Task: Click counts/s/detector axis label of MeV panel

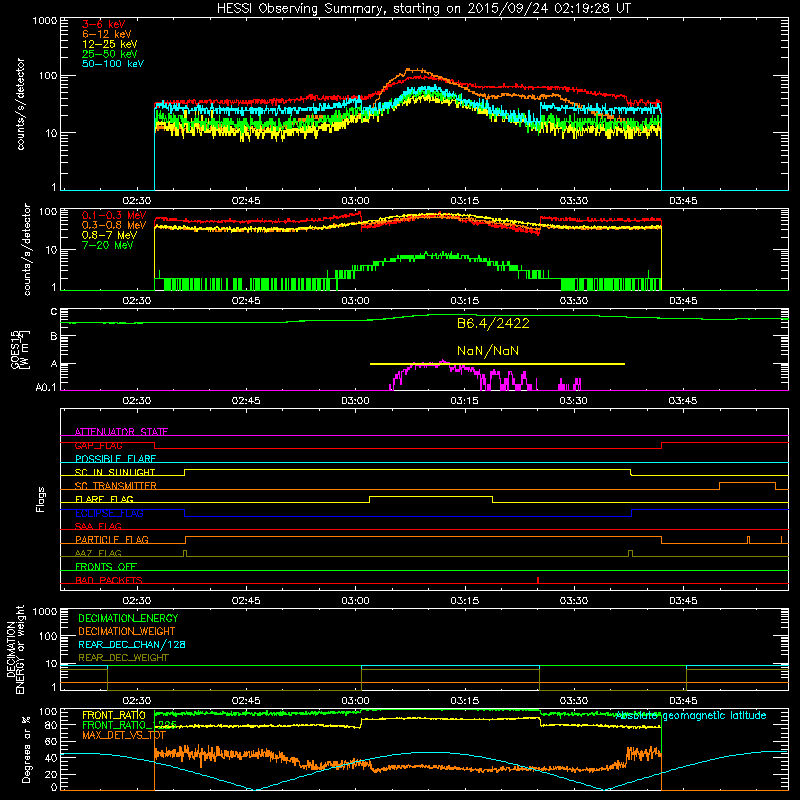Action: click(27, 249)
